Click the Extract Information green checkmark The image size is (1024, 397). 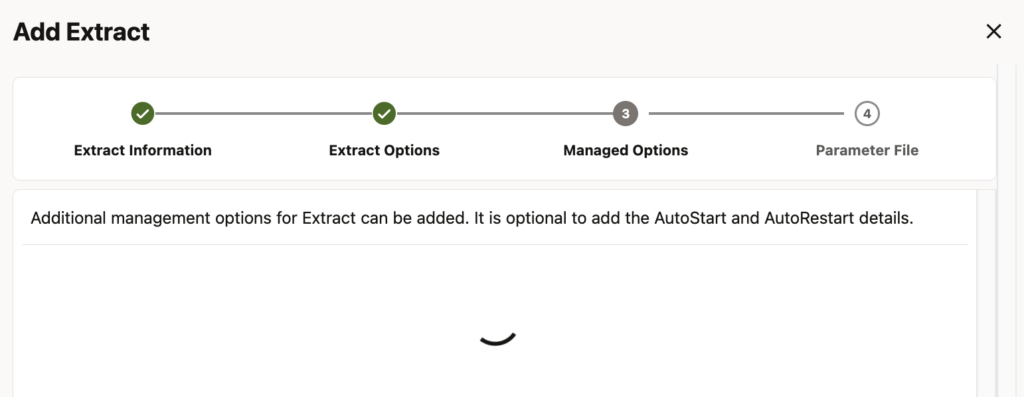(142, 114)
